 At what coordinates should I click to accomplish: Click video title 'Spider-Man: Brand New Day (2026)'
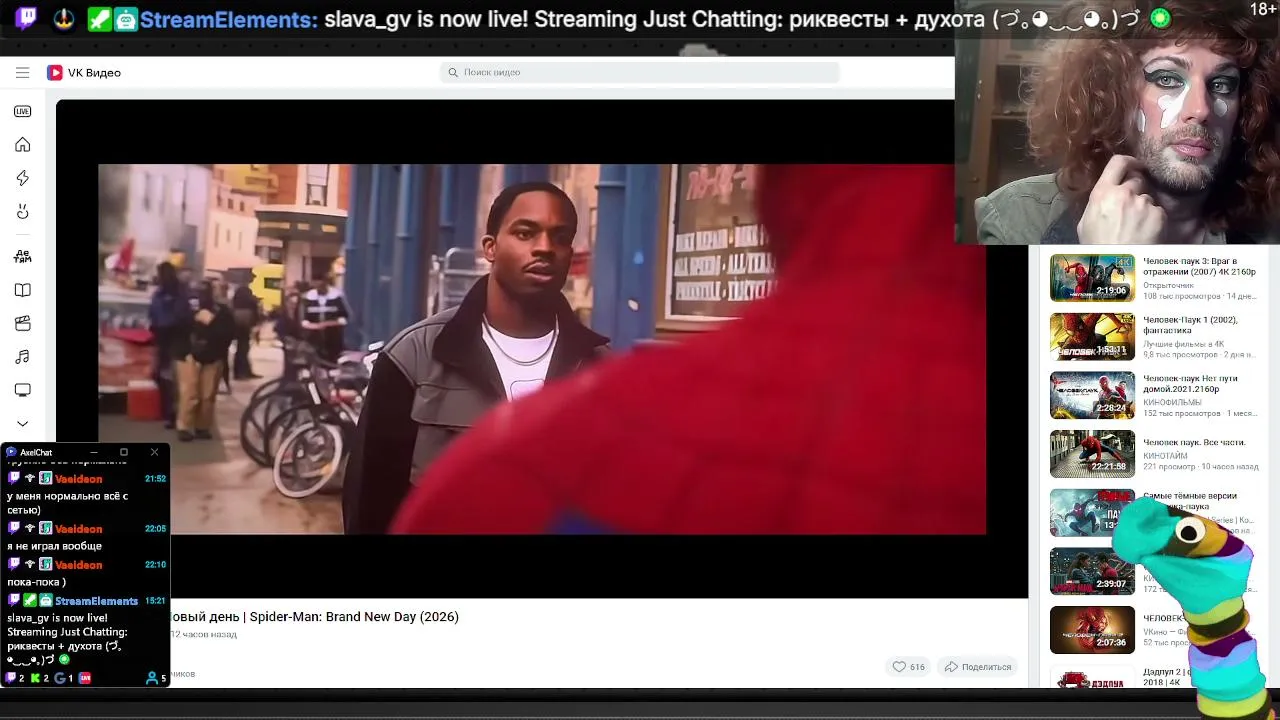pyautogui.click(x=354, y=617)
